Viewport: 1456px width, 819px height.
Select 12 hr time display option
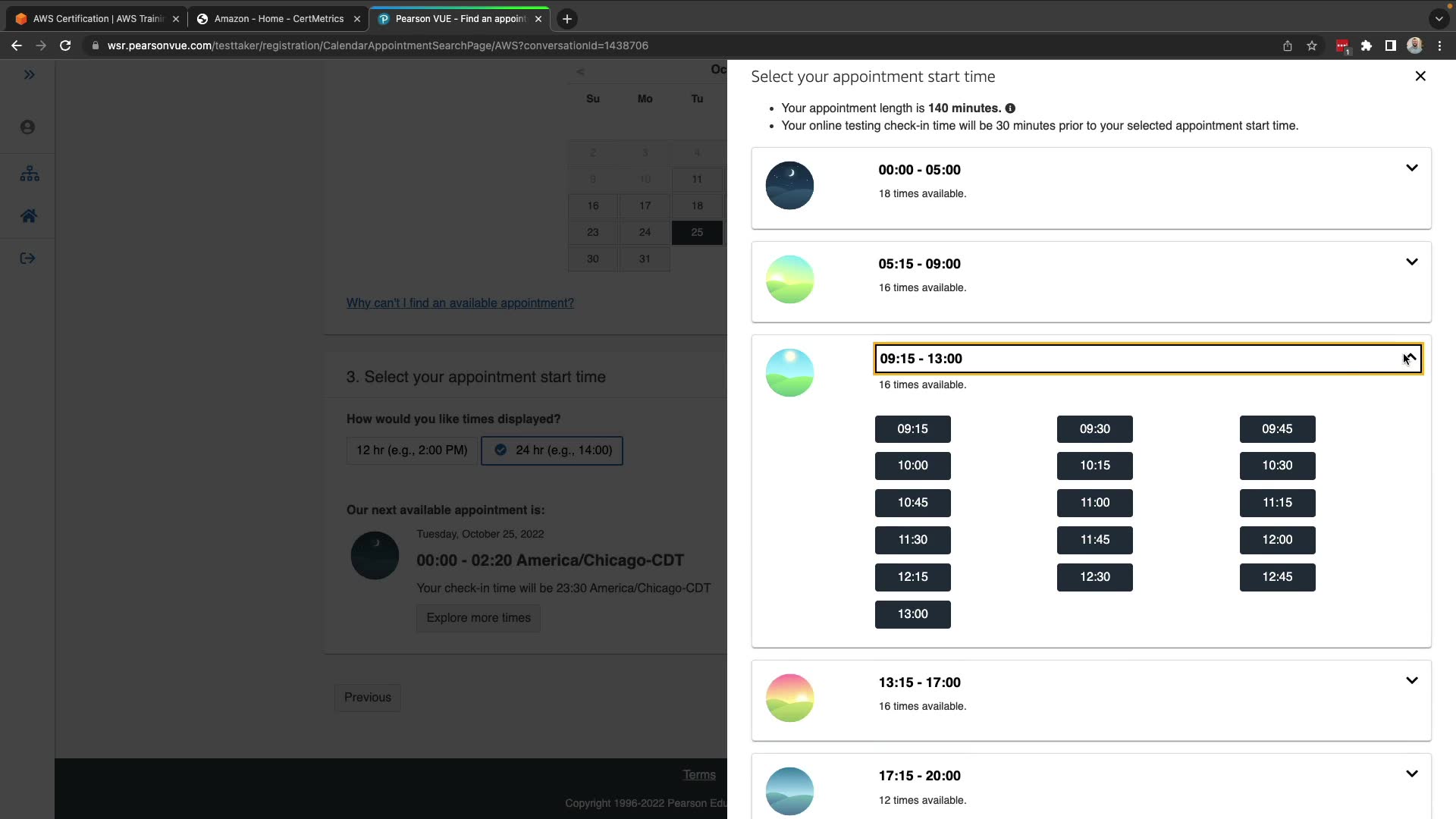click(412, 450)
